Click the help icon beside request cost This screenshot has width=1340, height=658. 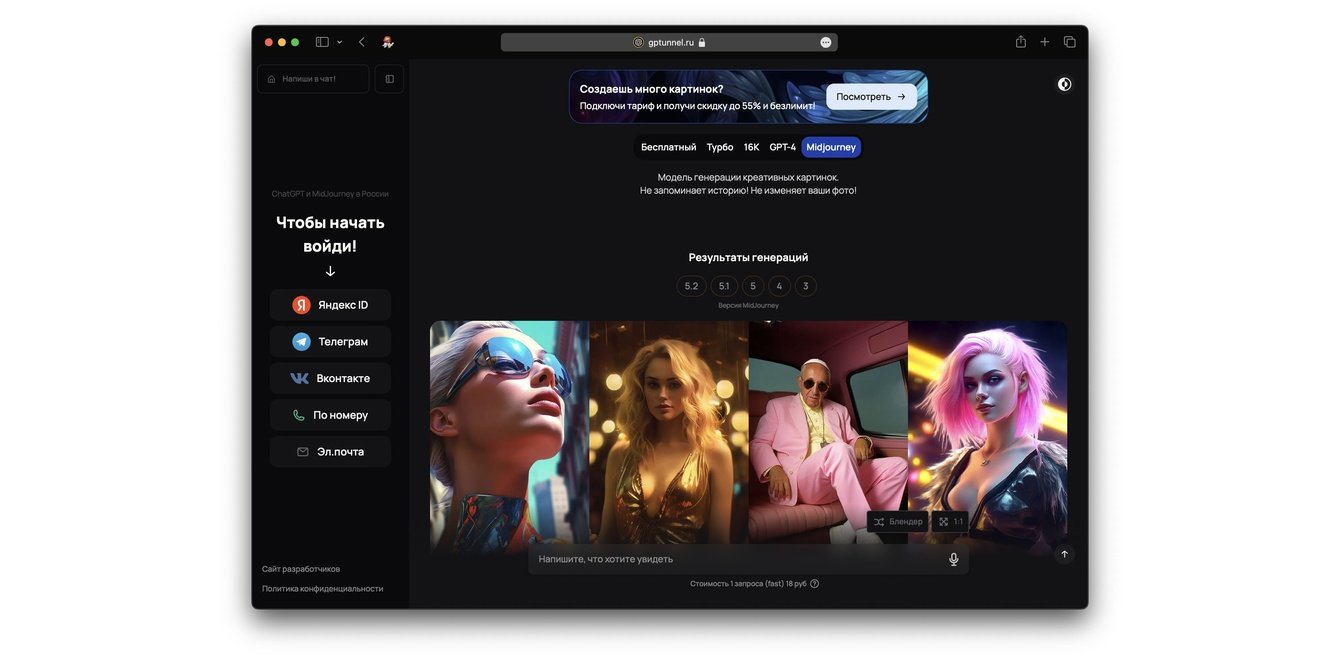[x=815, y=584]
